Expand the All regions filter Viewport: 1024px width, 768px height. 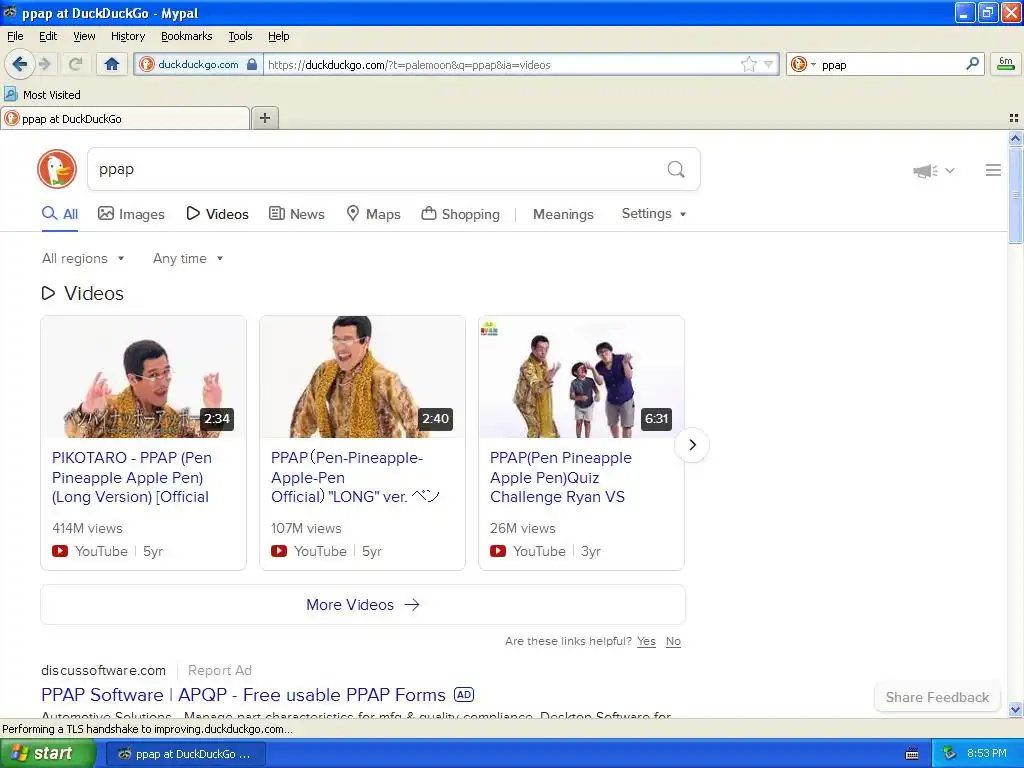tap(83, 259)
